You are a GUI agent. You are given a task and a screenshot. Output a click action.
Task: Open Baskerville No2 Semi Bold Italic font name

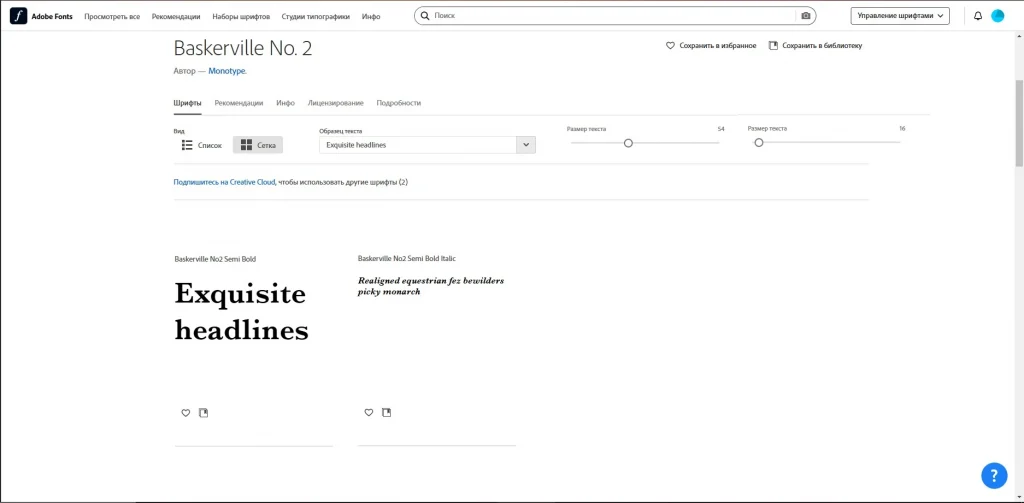pyautogui.click(x=407, y=259)
